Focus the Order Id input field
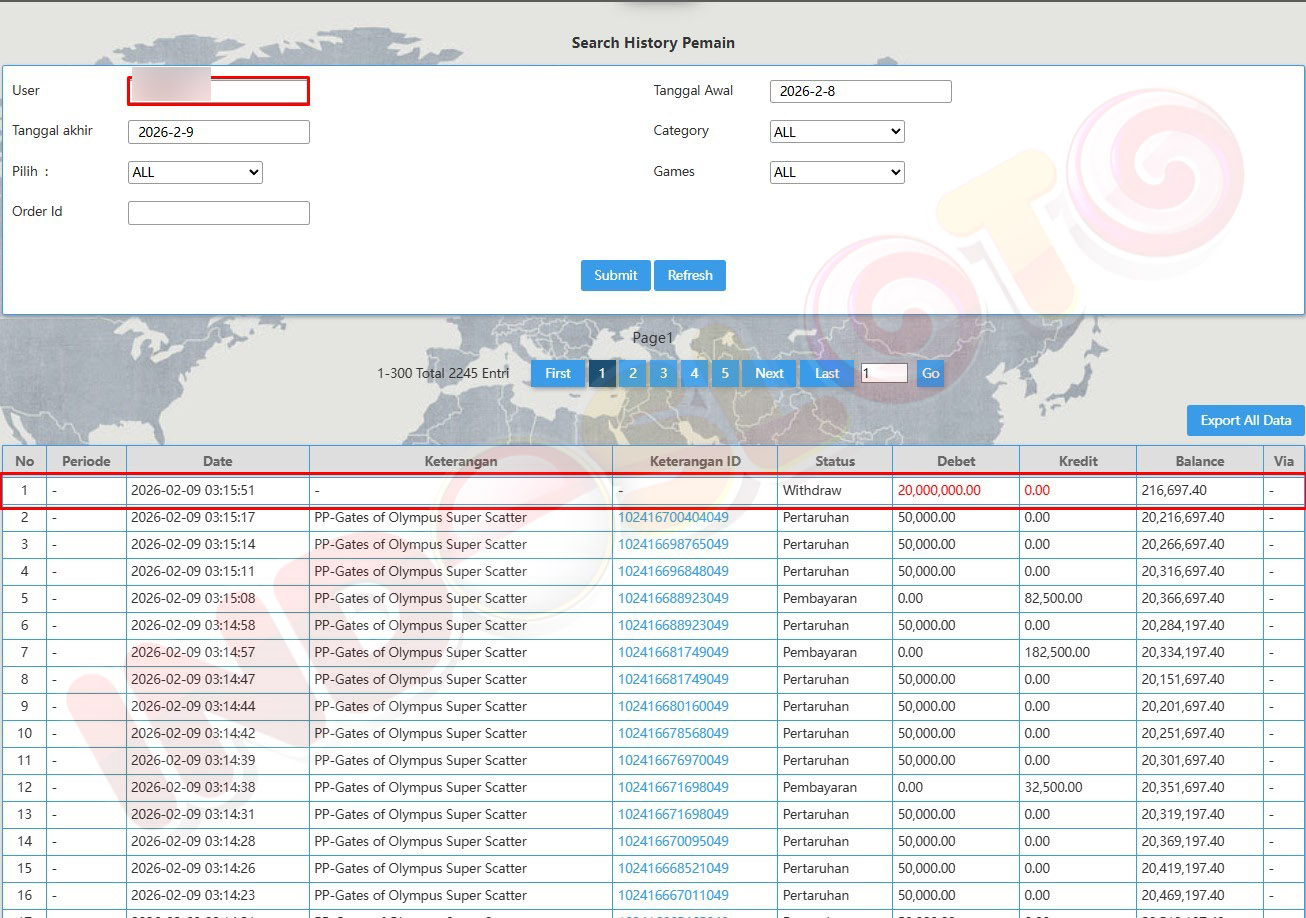This screenshot has height=918, width=1306. coord(219,213)
